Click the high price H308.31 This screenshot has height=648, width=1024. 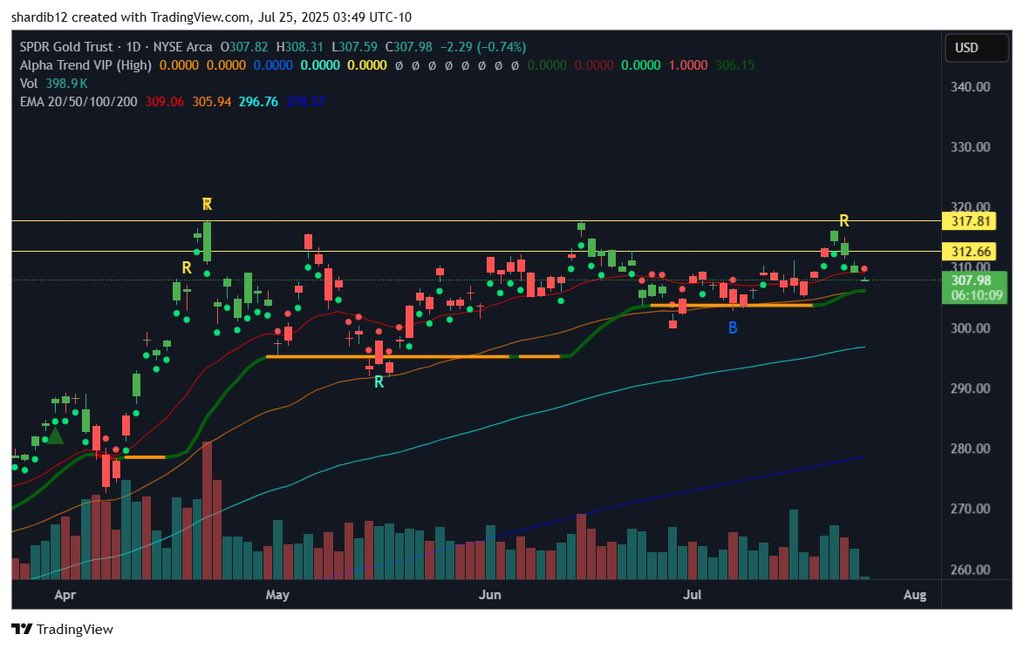coord(300,47)
